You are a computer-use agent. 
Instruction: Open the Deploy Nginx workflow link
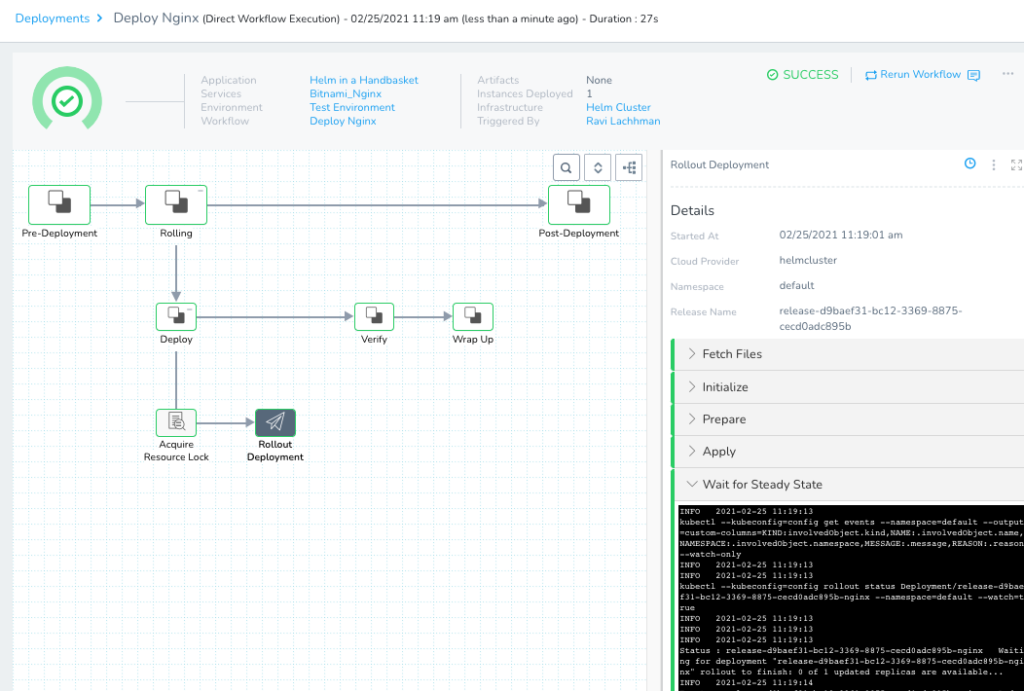click(343, 121)
